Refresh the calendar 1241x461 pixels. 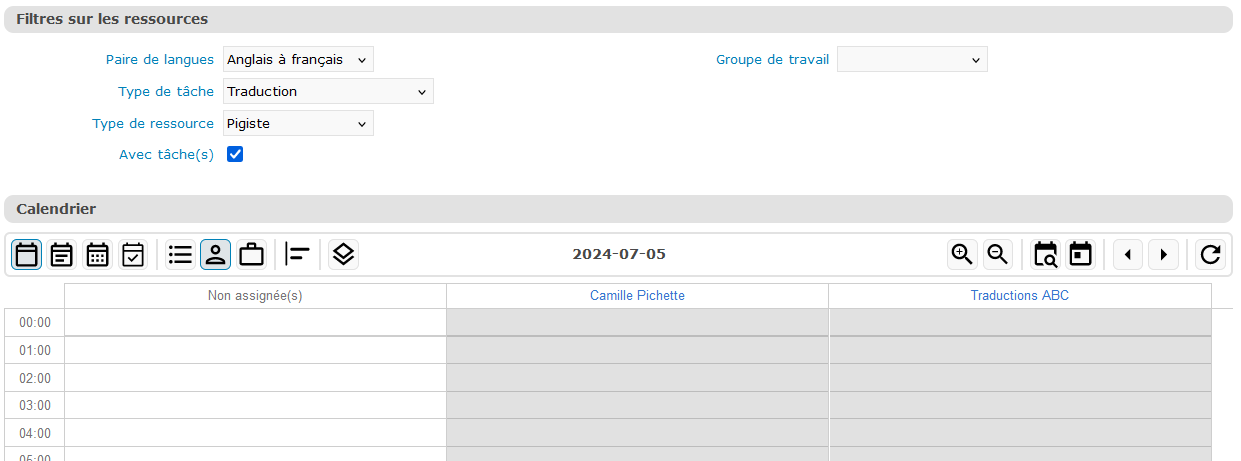click(1210, 255)
